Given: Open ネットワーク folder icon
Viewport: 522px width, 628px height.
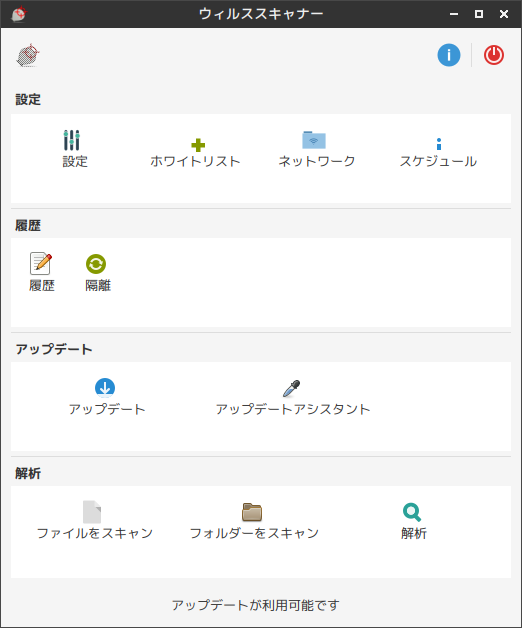Looking at the screenshot, I should [314, 140].
